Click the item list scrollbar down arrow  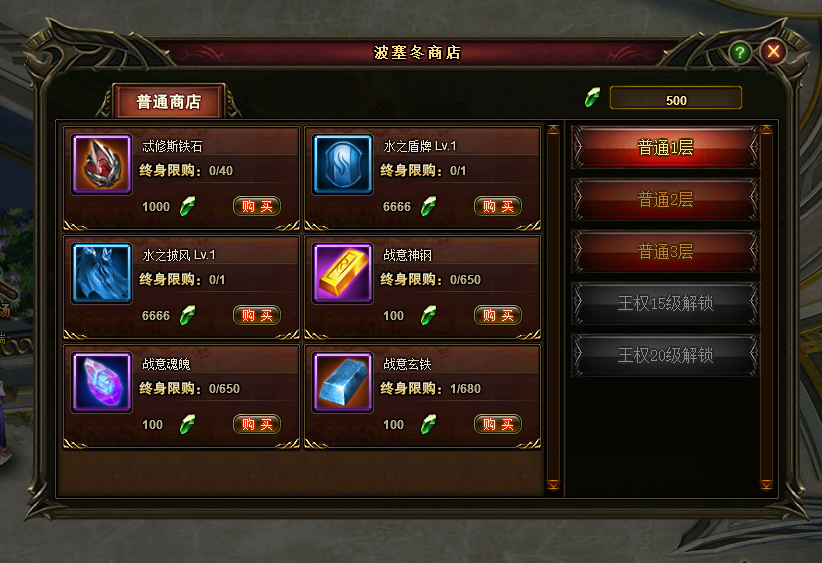pyautogui.click(x=553, y=484)
